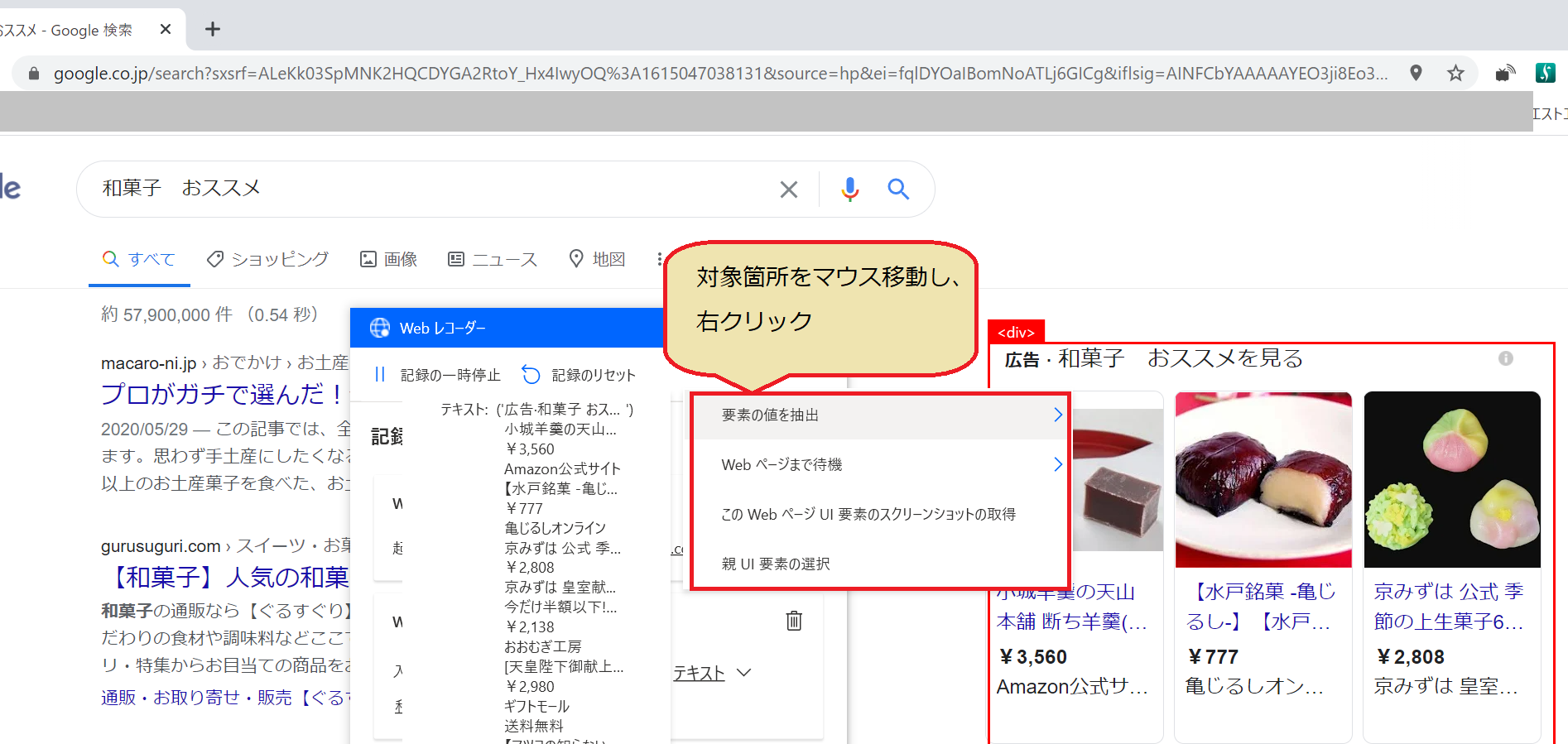Click seller name 亀じるしオン…

pos(1255,686)
